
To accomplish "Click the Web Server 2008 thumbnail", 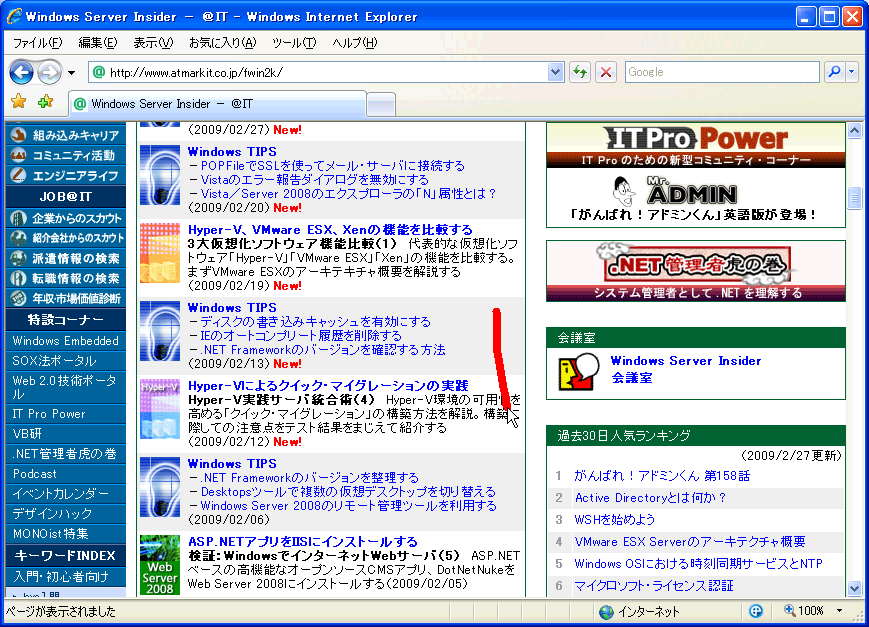I will tap(160, 565).
